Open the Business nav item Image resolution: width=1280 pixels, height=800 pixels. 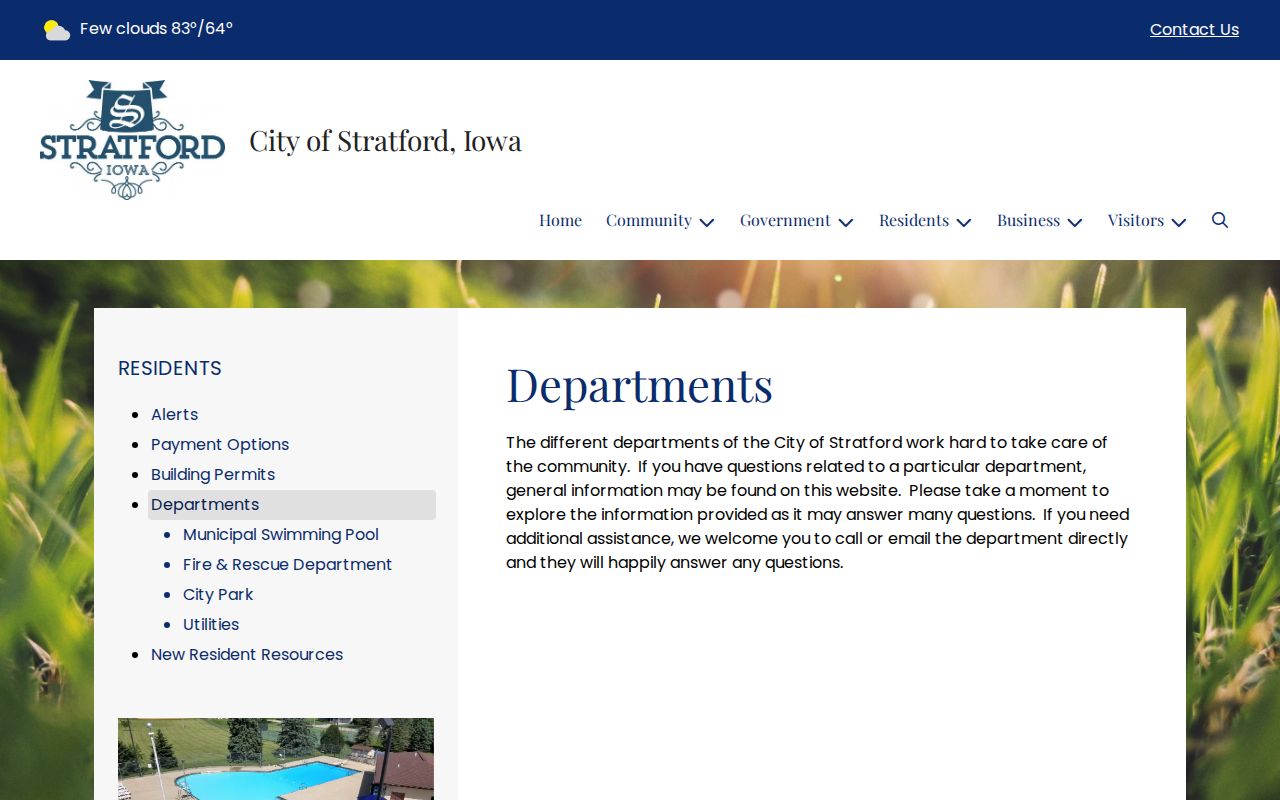point(1028,220)
